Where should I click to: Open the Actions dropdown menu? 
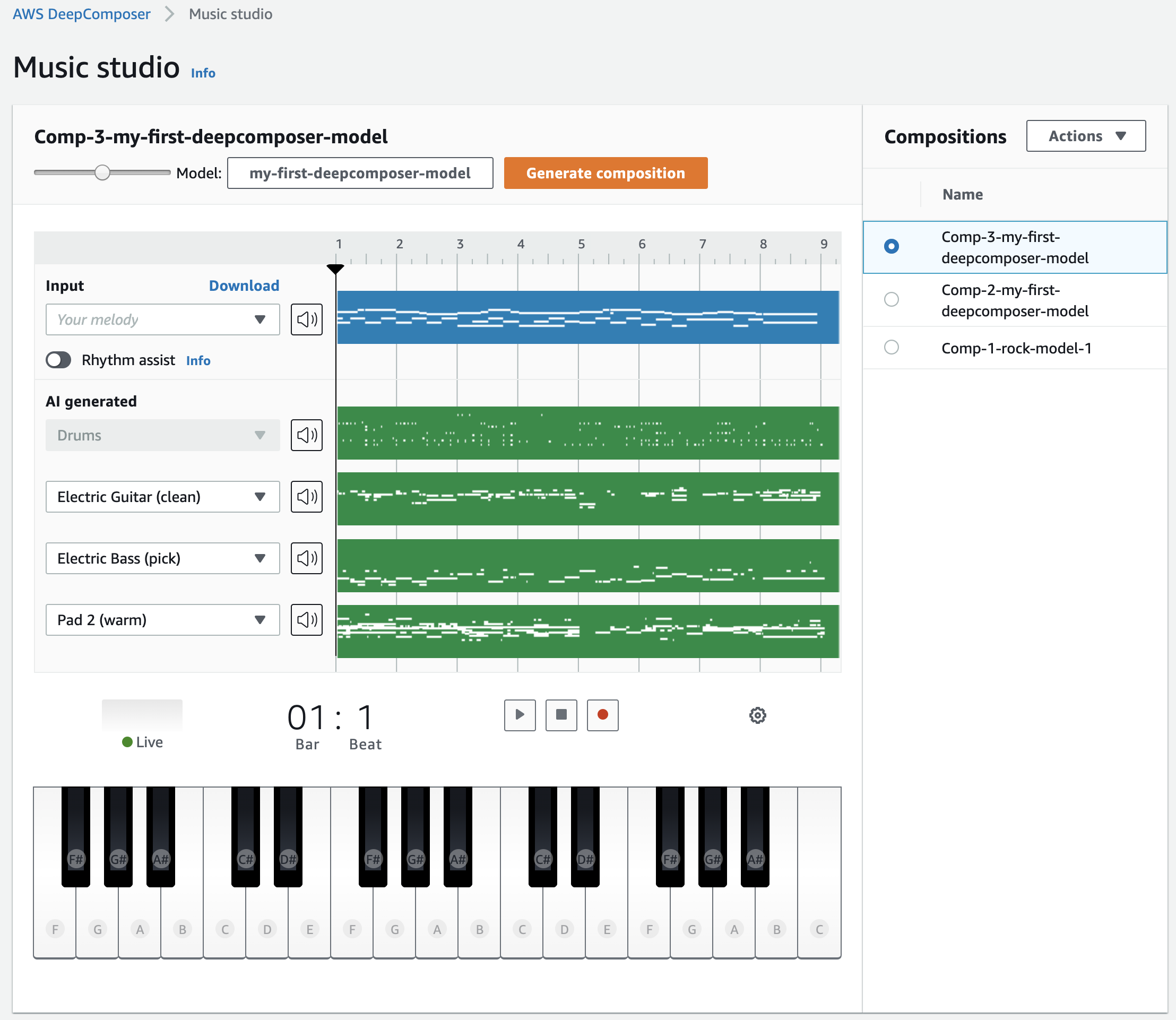tap(1085, 136)
